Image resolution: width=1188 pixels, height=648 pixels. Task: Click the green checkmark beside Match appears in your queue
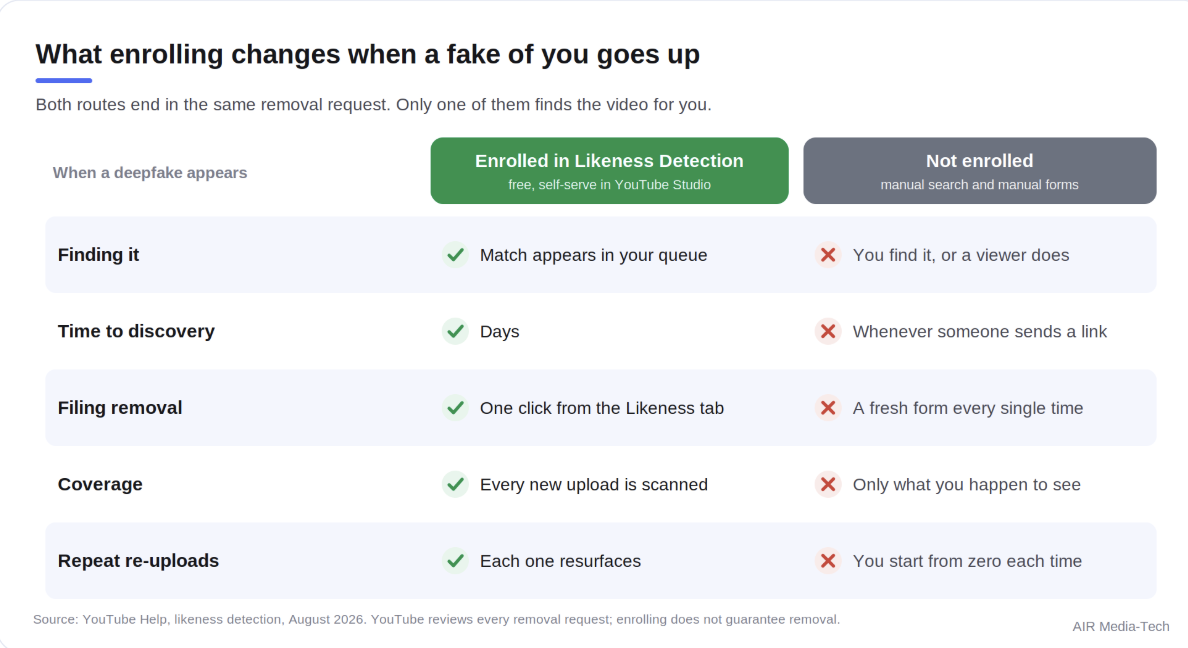tap(455, 255)
